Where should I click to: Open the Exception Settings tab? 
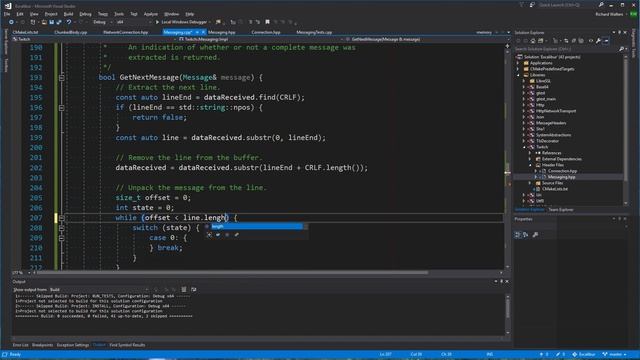tap(73, 345)
